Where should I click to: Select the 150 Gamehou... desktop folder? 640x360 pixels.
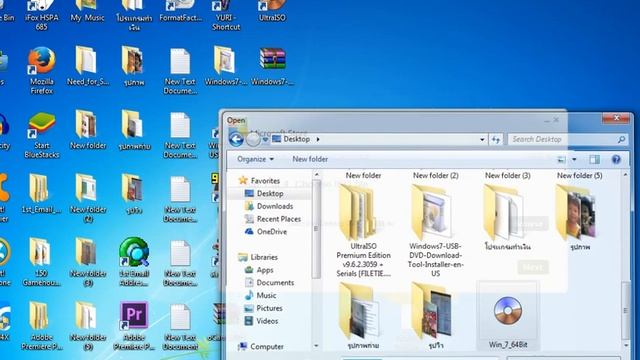(41, 262)
